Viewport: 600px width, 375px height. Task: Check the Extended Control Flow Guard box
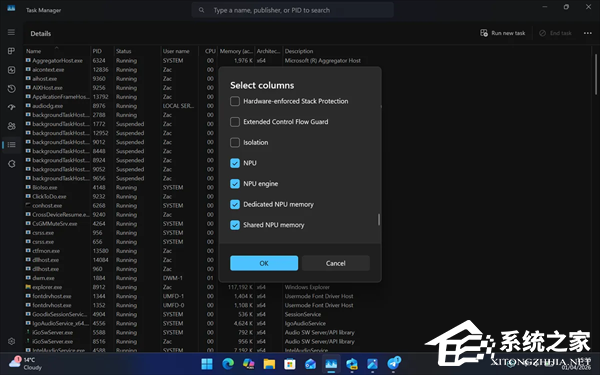click(235, 122)
